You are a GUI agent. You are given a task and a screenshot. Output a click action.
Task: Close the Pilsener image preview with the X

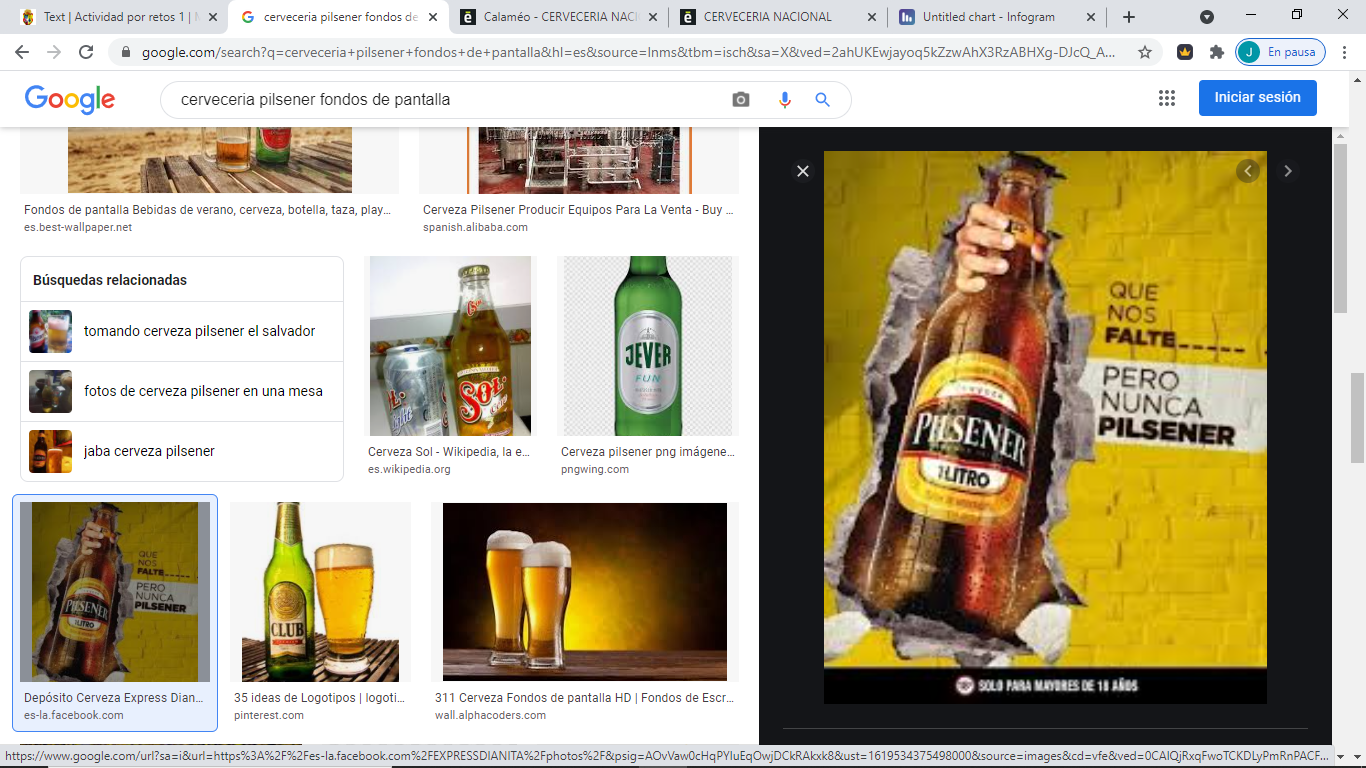(803, 171)
